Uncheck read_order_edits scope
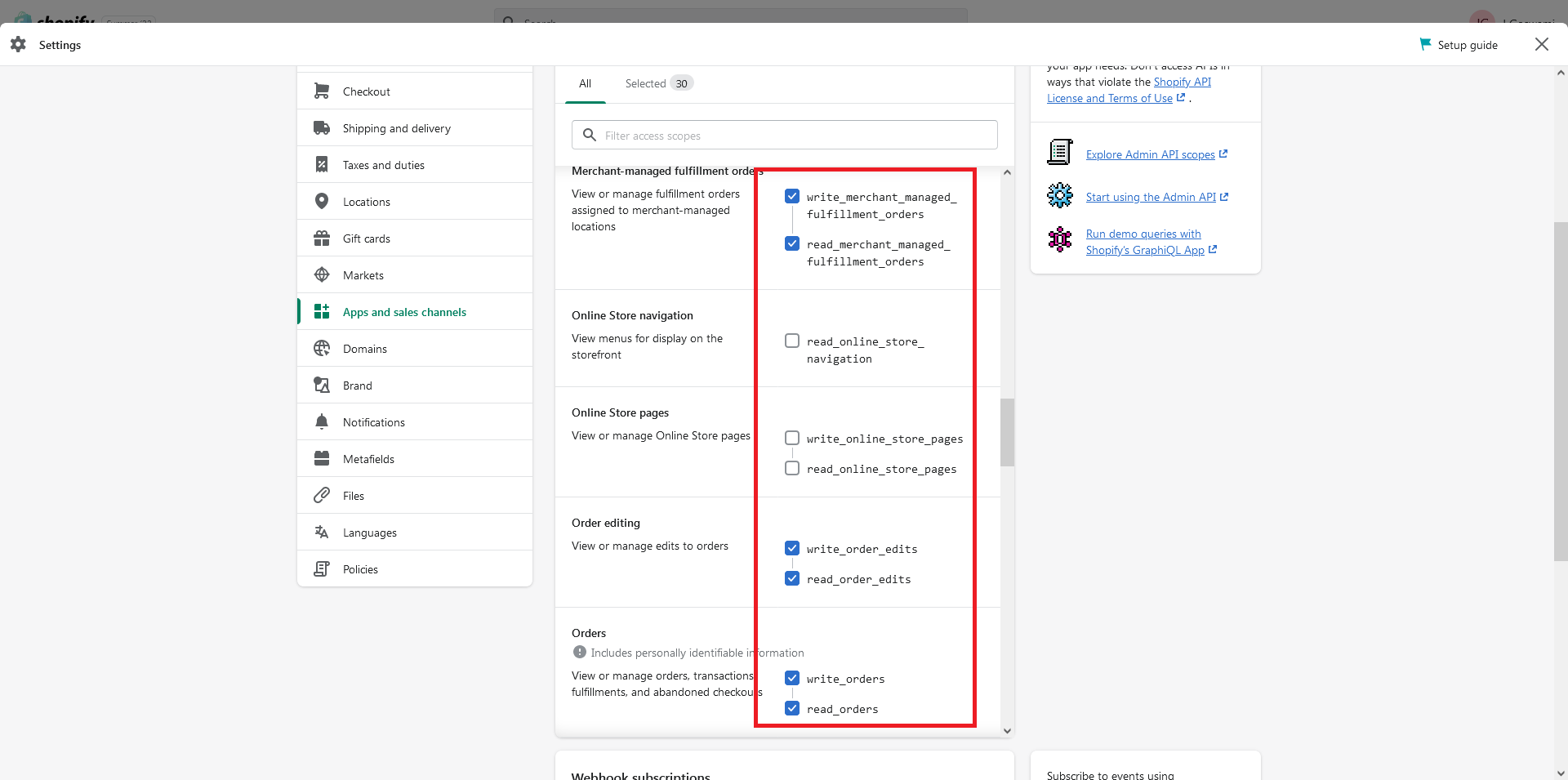The height and width of the screenshot is (780, 1568). click(792, 578)
